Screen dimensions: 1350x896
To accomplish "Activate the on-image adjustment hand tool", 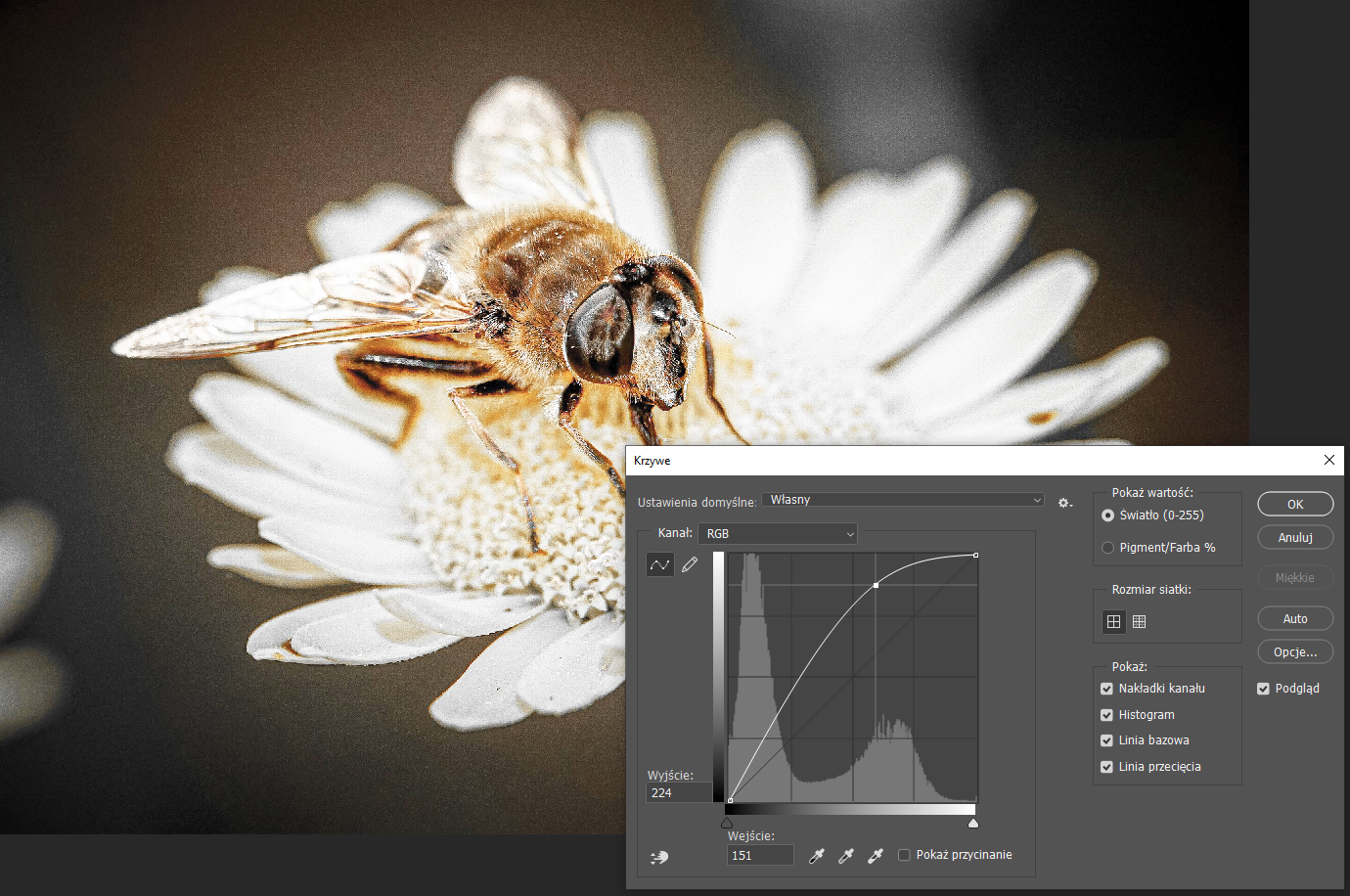I will coord(659,857).
